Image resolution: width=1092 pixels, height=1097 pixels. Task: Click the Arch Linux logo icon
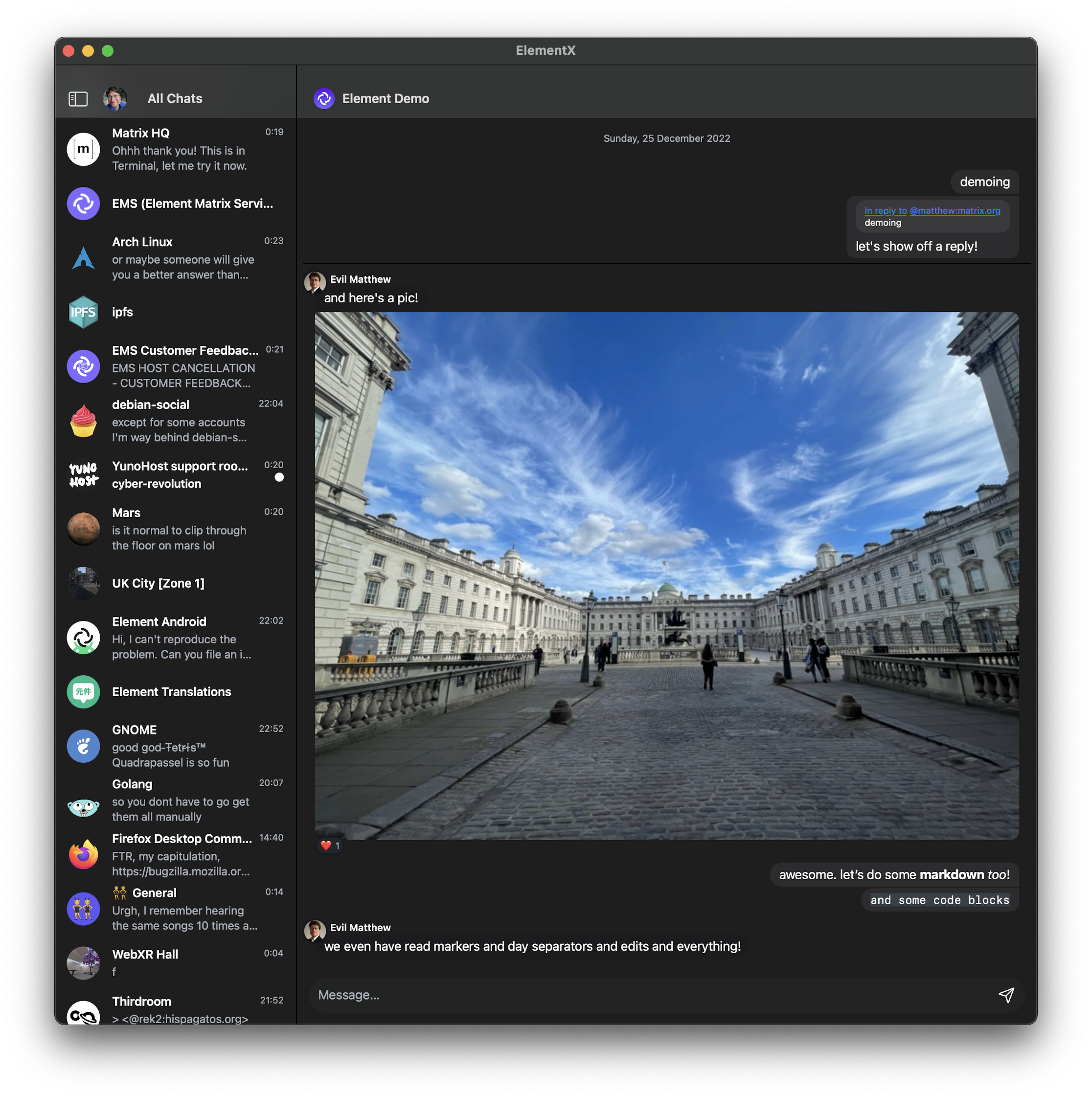(x=84, y=258)
